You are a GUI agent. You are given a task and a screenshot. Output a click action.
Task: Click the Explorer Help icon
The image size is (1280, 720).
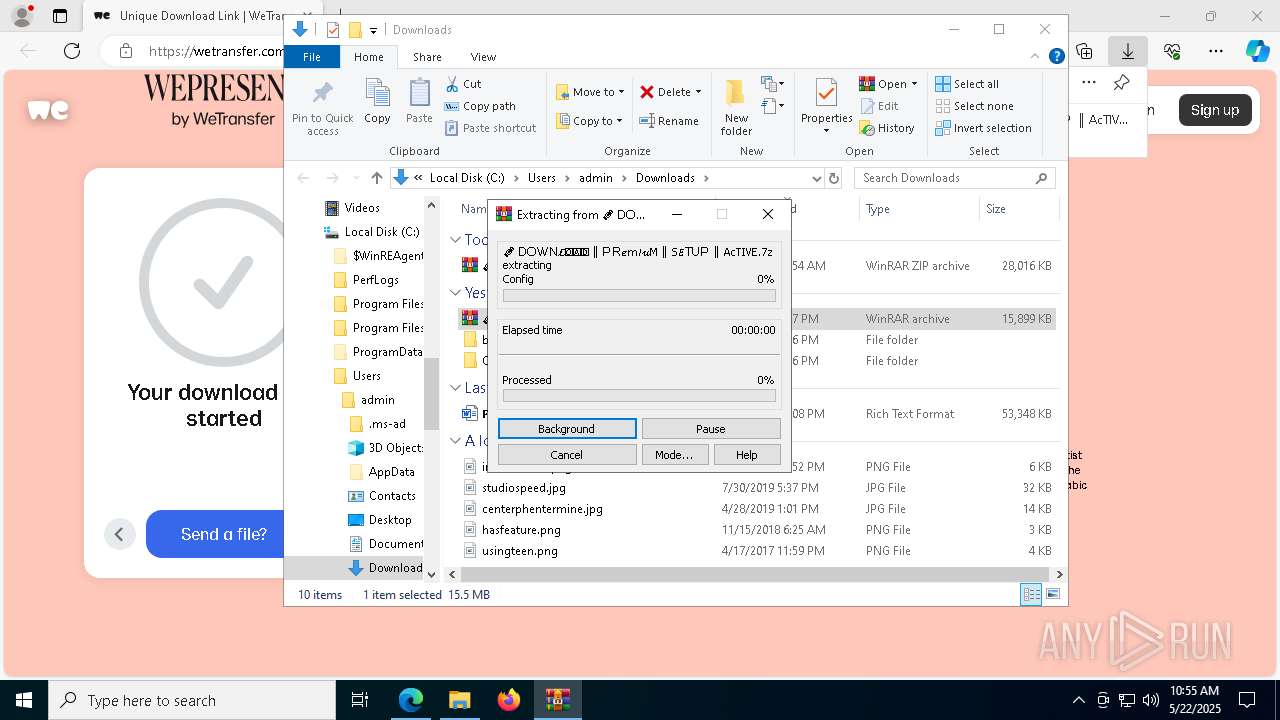pos(1056,57)
